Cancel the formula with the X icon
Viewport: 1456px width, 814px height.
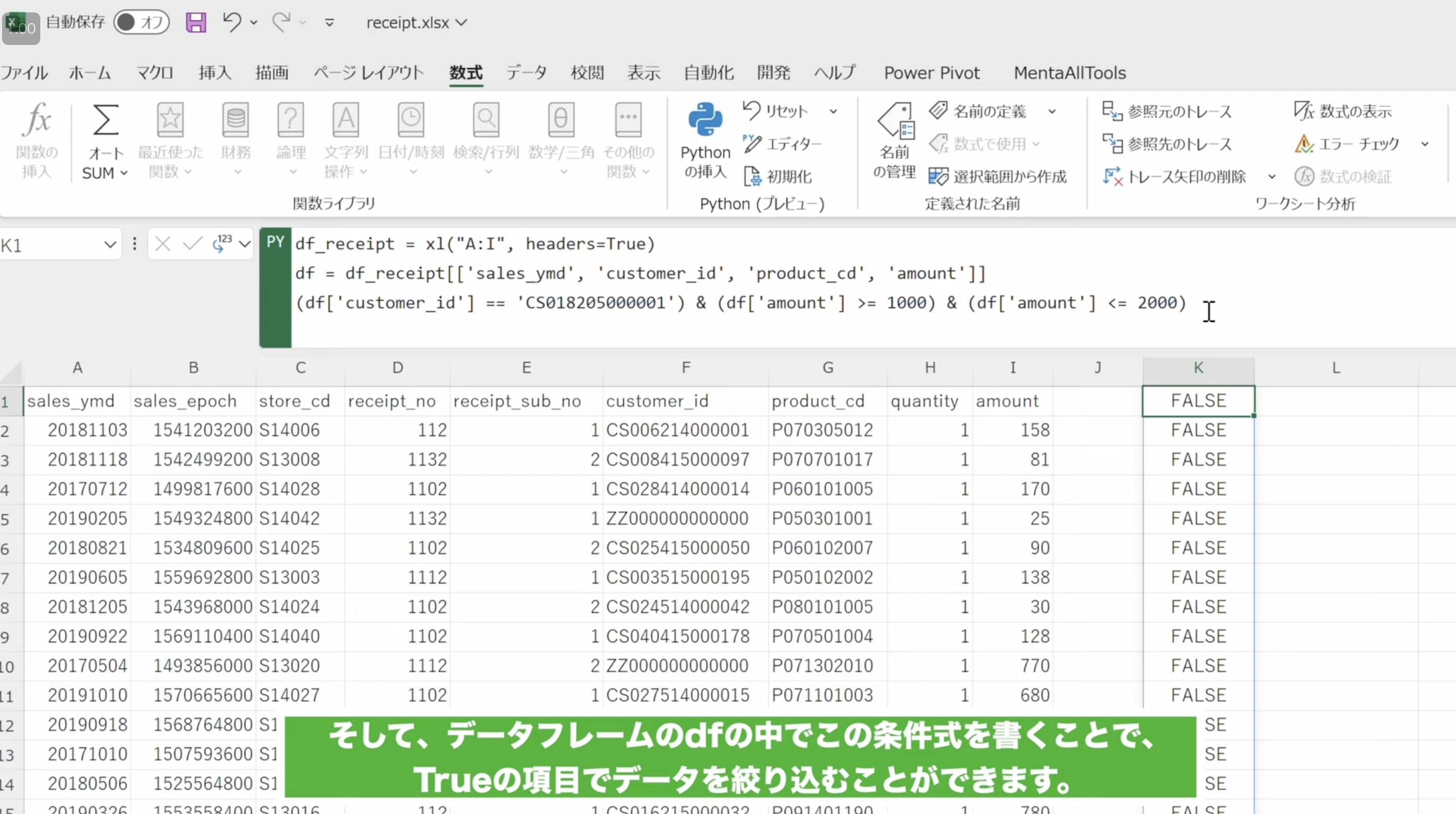pos(163,244)
